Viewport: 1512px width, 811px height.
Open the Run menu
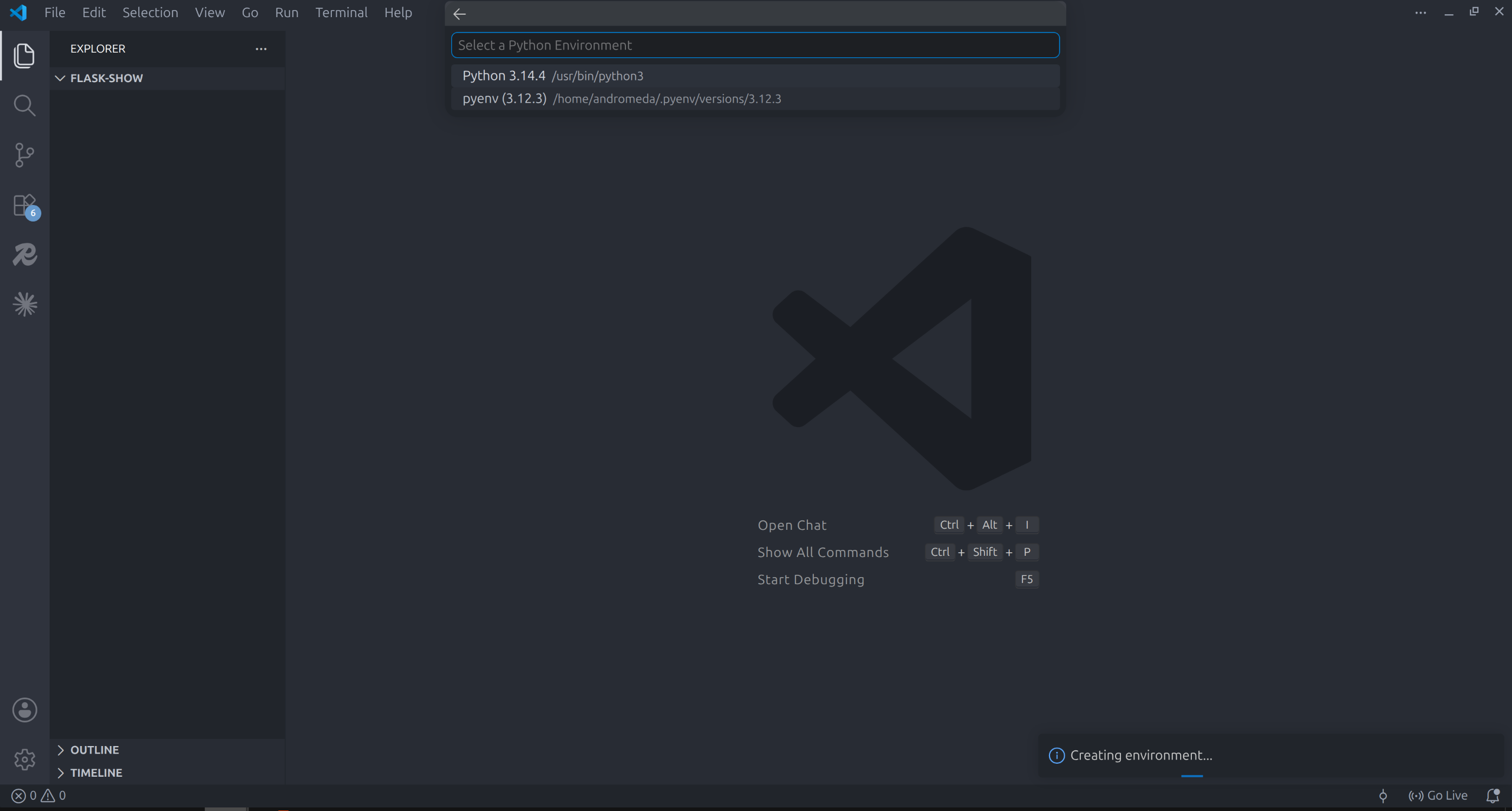click(286, 12)
